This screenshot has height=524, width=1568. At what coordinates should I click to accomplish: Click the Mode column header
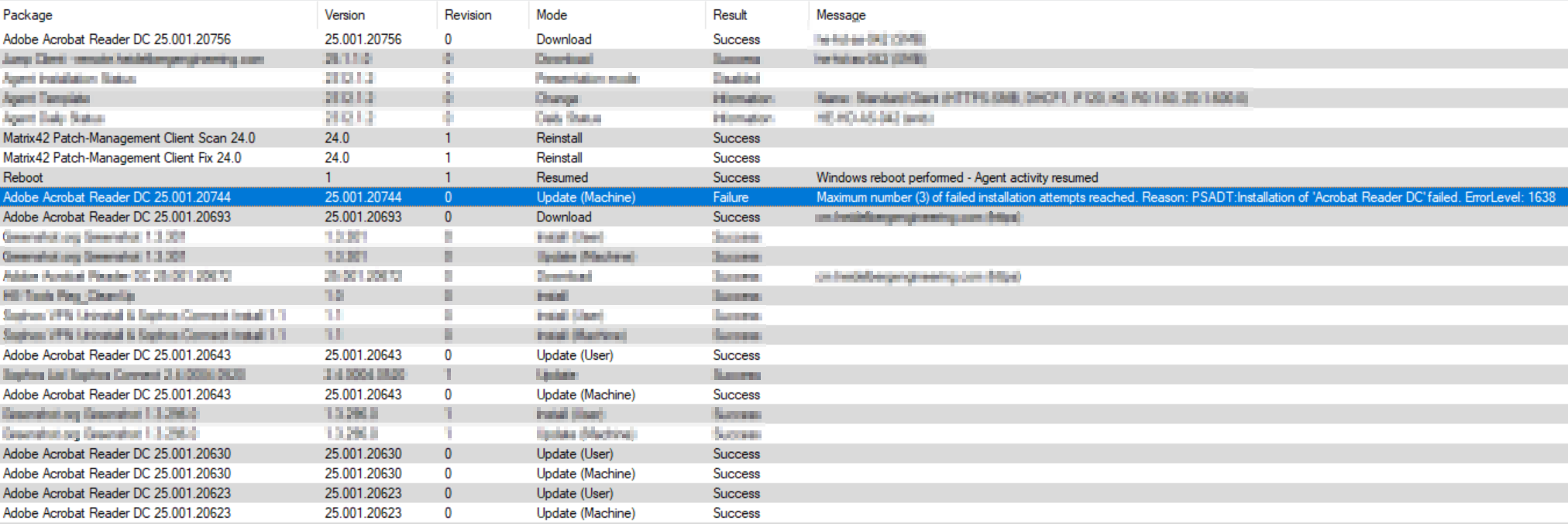click(x=552, y=15)
